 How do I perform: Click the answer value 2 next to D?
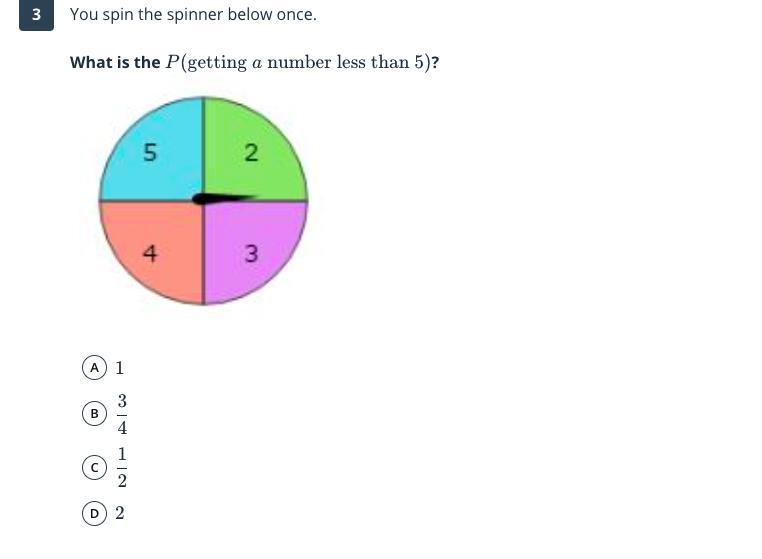pos(120,513)
